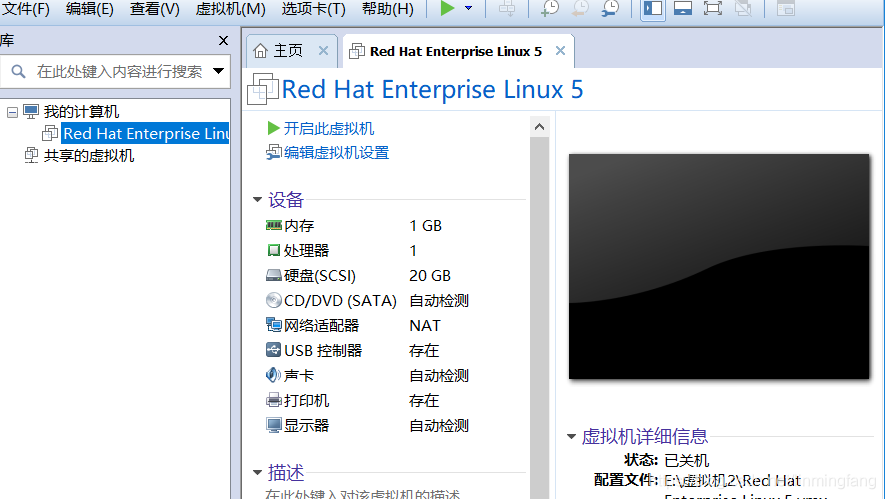This screenshot has width=885, height=499.
Task: Click the device panel vertical scrollbar track
Action: pos(540,317)
